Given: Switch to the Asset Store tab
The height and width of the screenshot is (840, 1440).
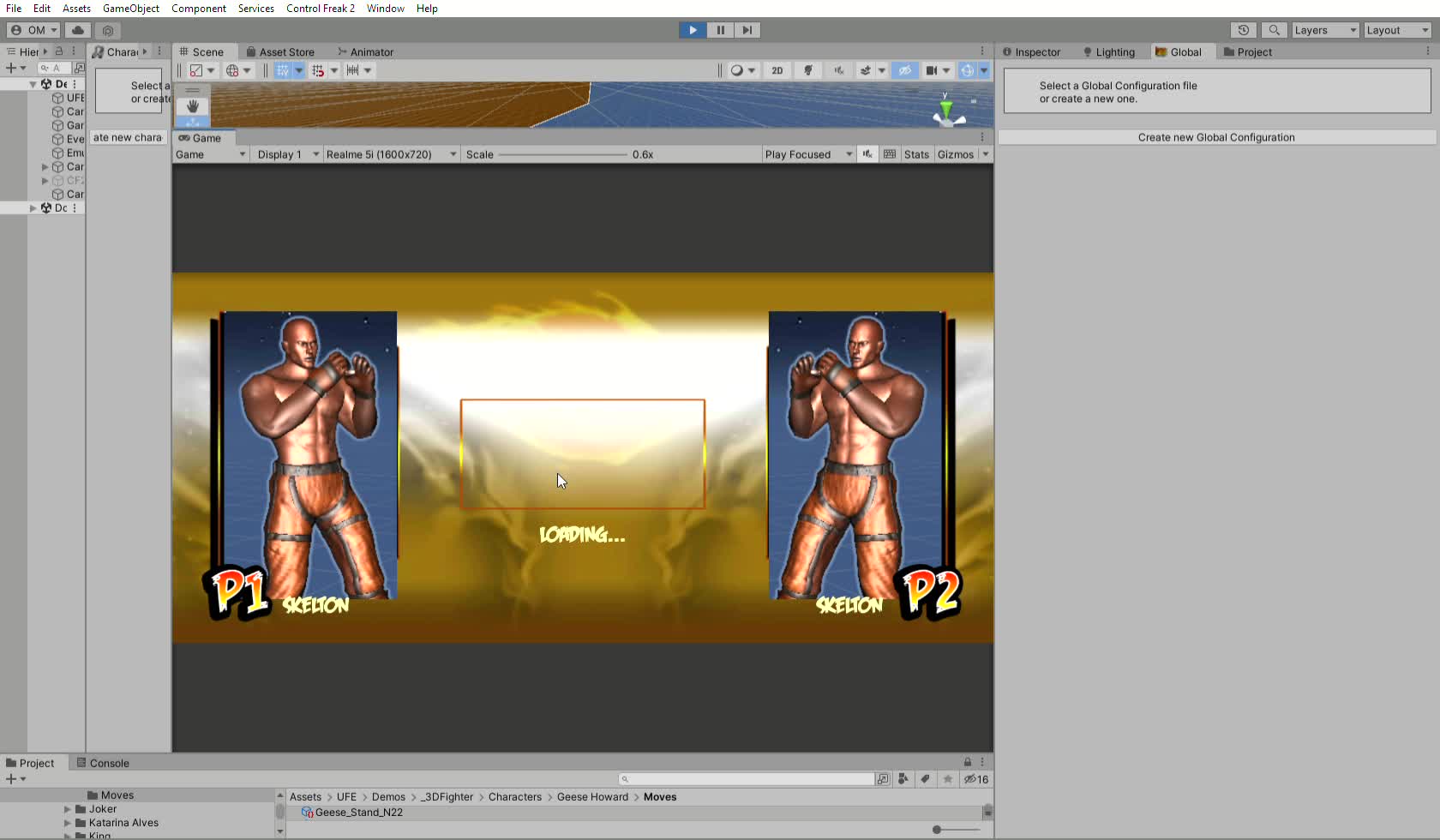Looking at the screenshot, I should 280,52.
